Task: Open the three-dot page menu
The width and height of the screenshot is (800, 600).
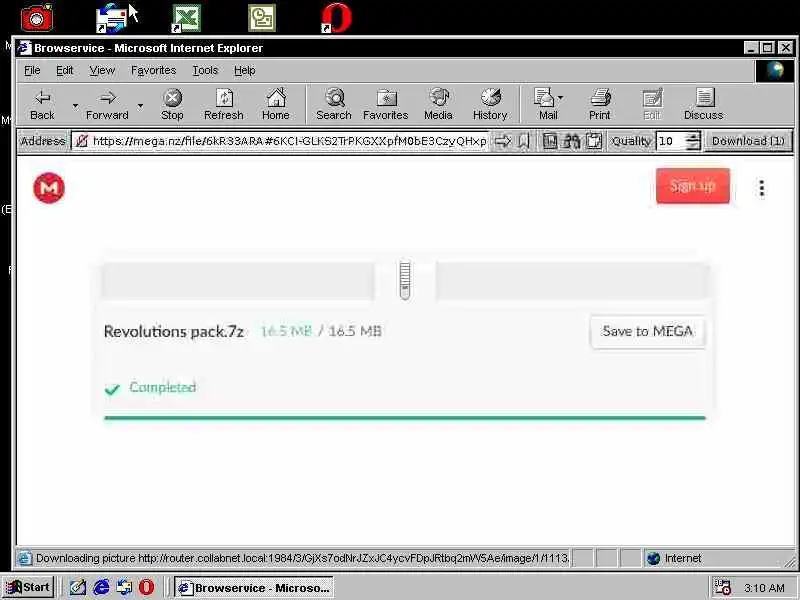Action: tap(762, 188)
